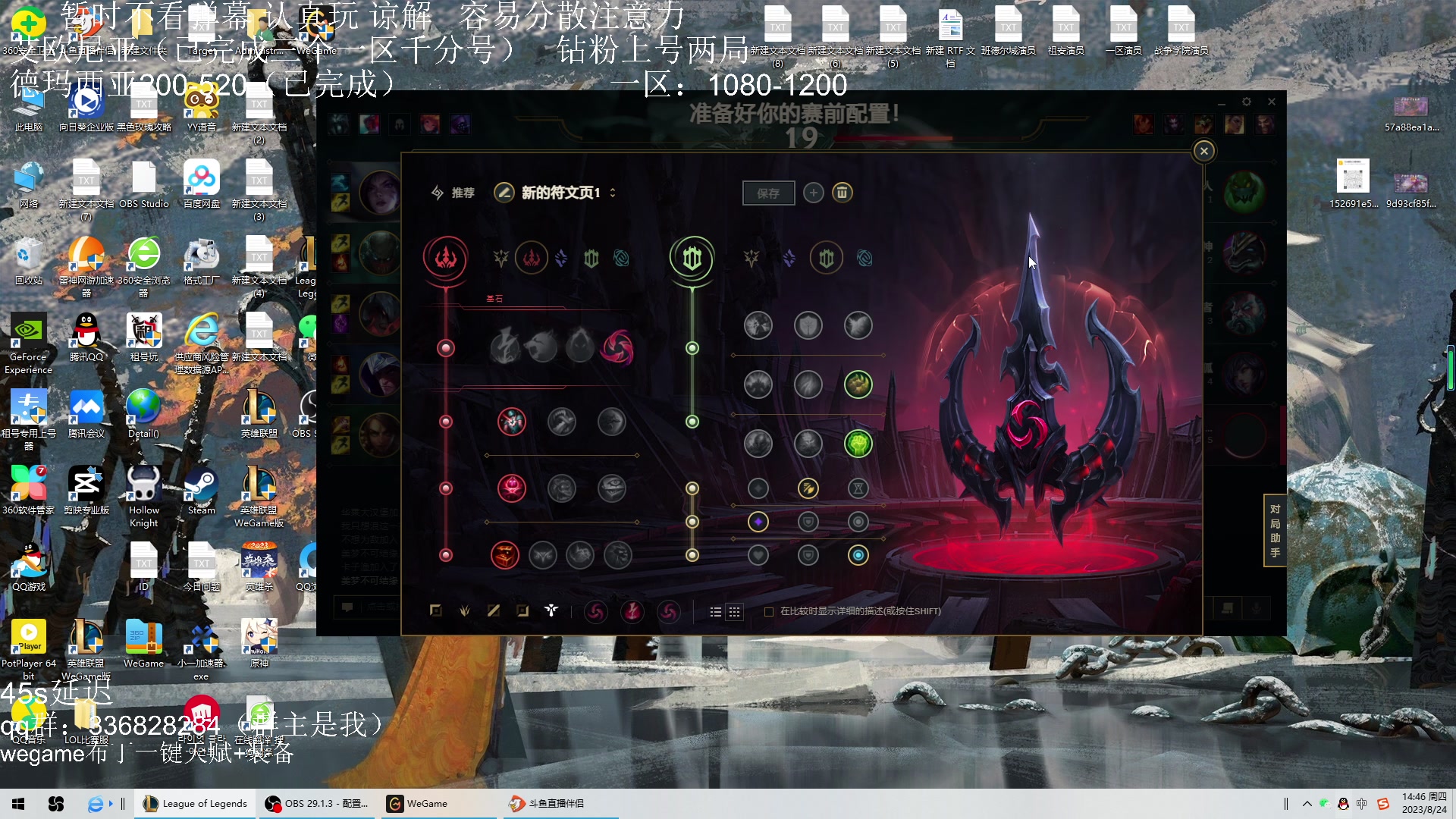Add a new rune page with the plus button

(x=813, y=193)
